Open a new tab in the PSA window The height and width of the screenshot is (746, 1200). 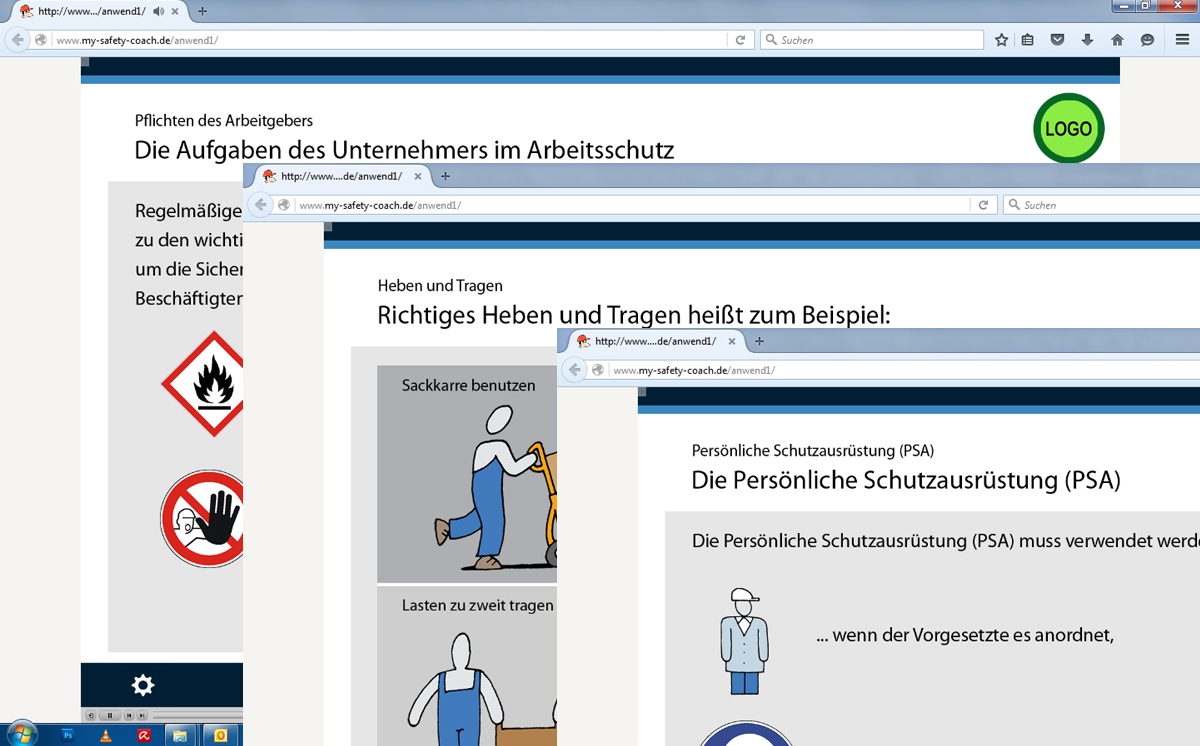[x=759, y=341]
